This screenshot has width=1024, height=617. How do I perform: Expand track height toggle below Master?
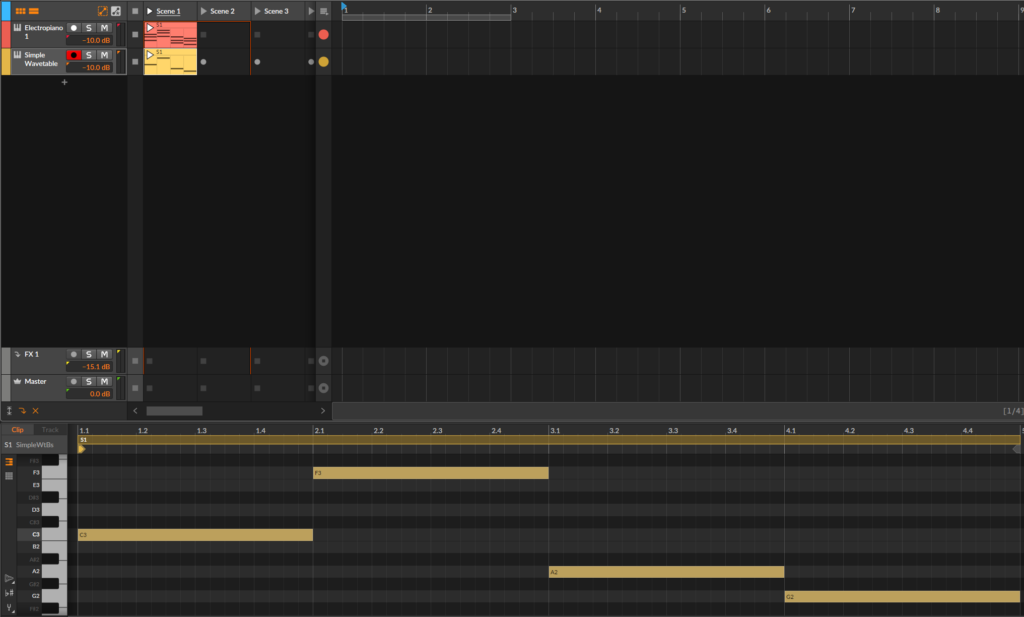point(9,411)
